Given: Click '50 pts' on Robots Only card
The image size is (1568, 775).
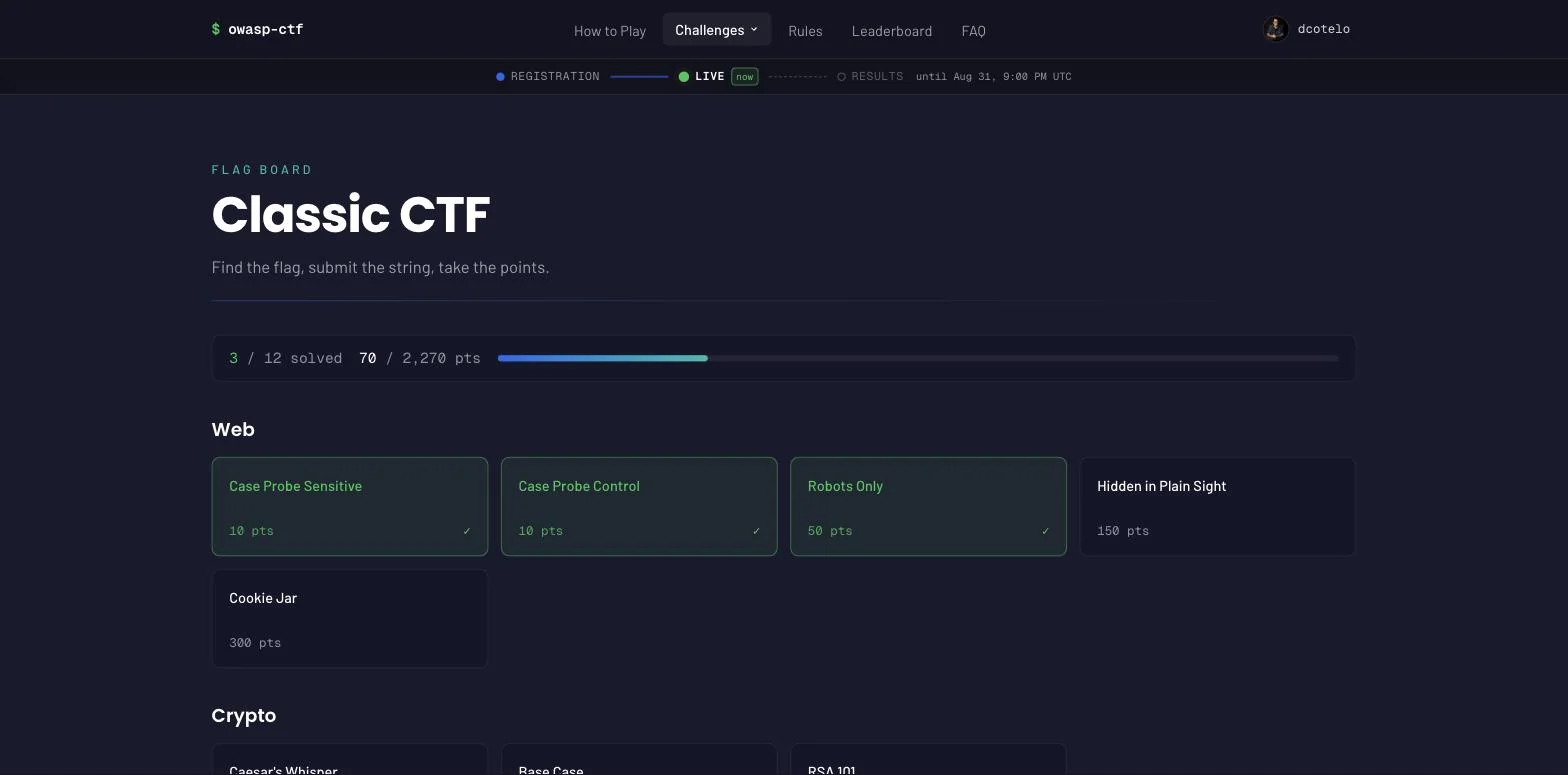Looking at the screenshot, I should (x=830, y=531).
